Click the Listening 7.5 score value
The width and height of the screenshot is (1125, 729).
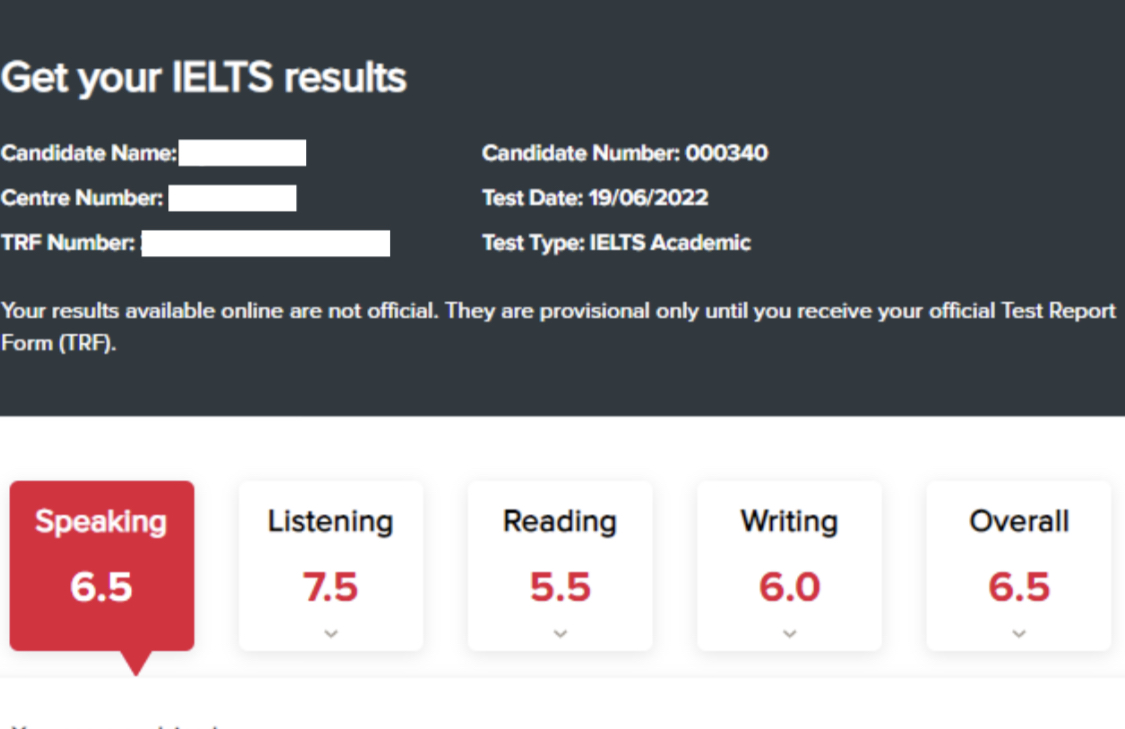click(330, 587)
